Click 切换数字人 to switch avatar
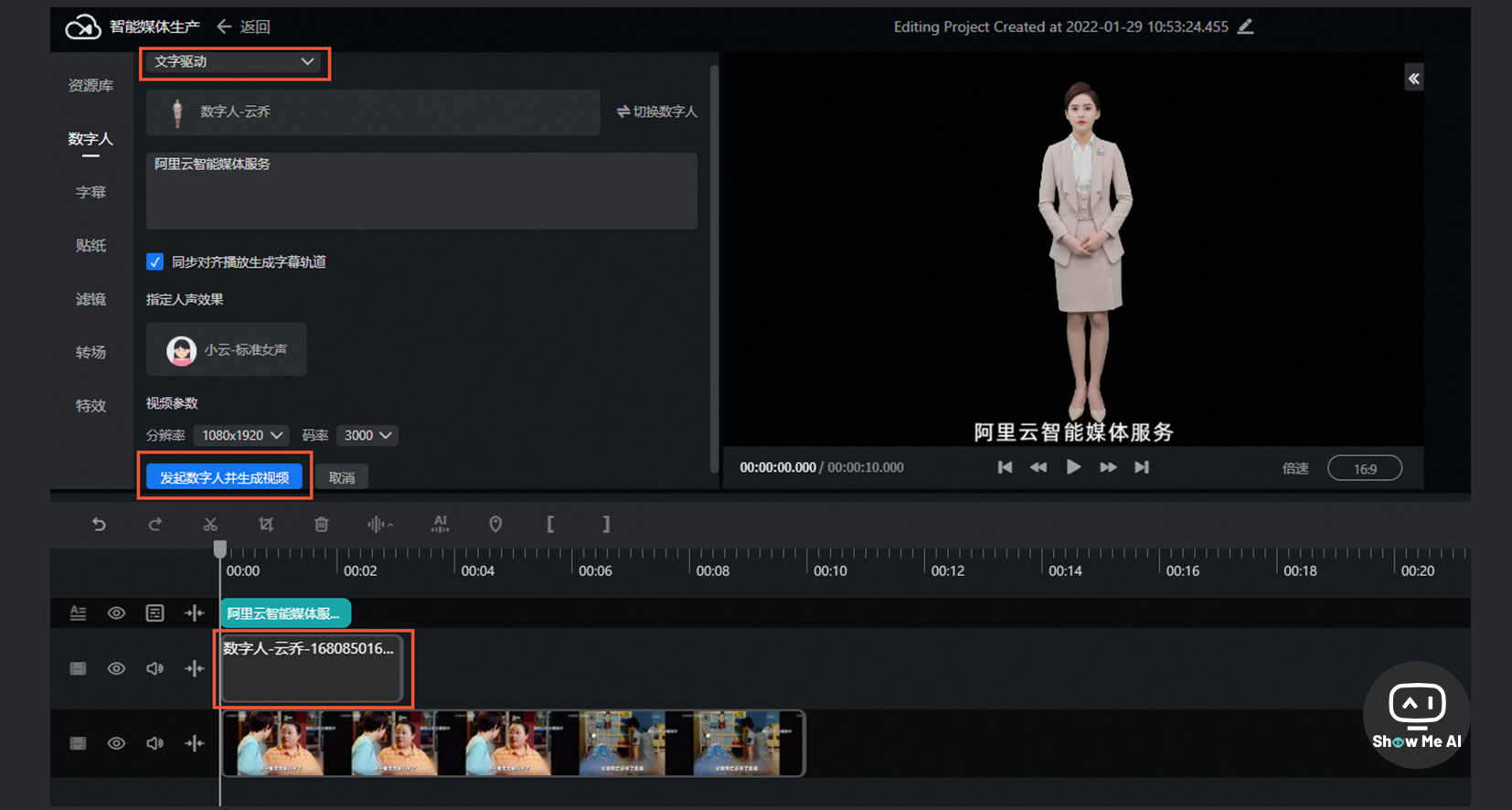This screenshot has width=1512, height=810. coord(656,112)
